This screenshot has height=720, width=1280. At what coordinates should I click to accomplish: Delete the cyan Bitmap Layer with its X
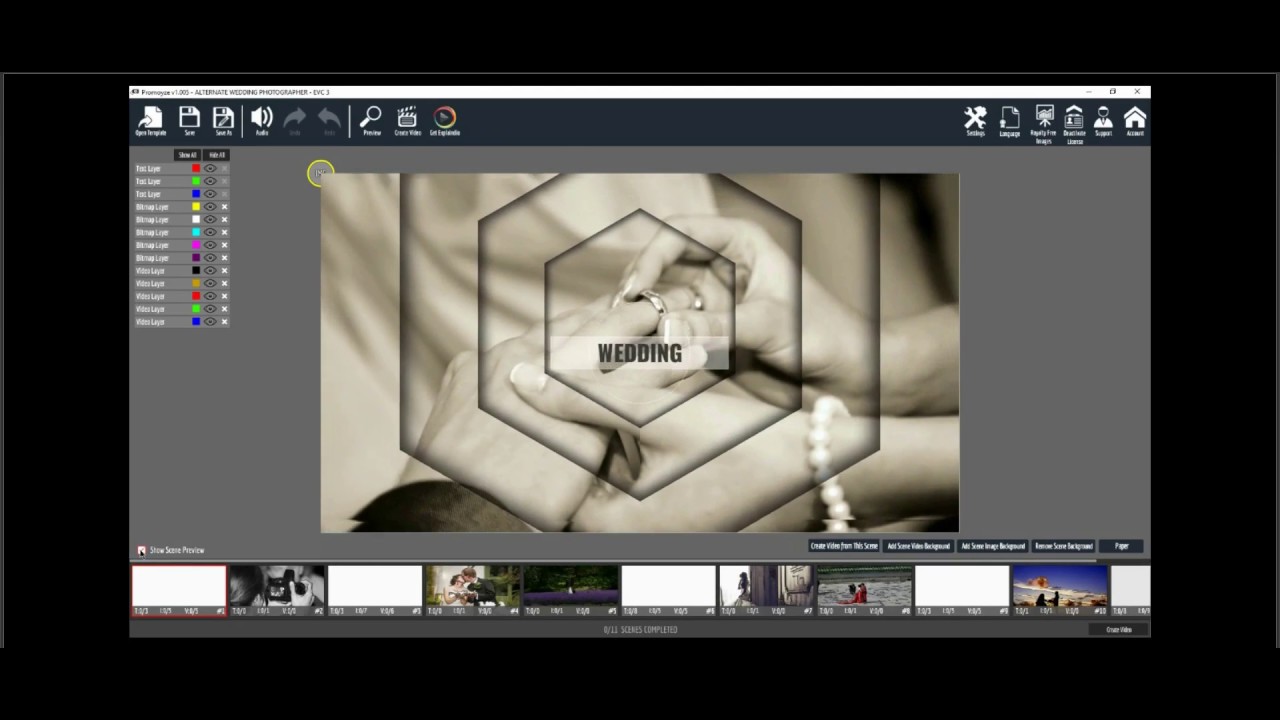click(x=224, y=232)
